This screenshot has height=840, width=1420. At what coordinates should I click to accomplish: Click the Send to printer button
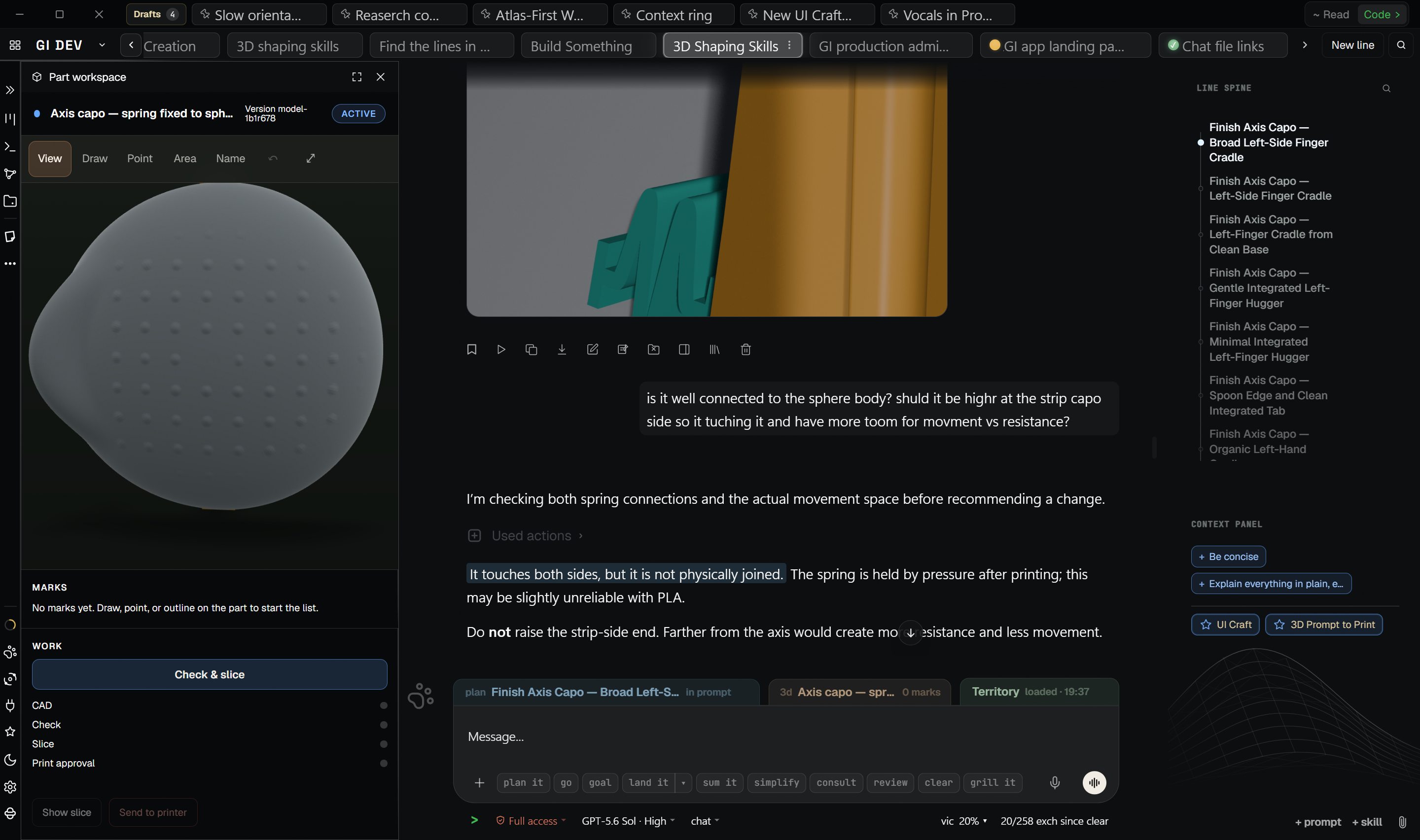[153, 812]
